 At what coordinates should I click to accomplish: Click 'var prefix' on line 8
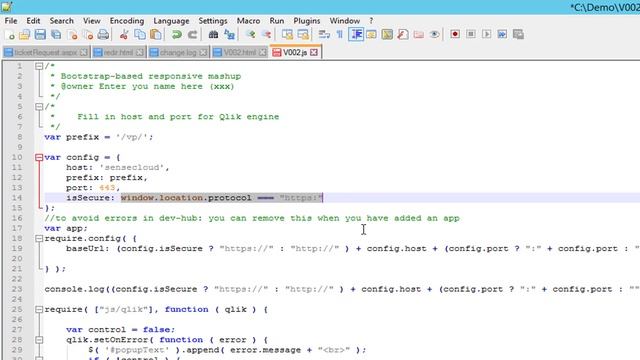pos(72,137)
